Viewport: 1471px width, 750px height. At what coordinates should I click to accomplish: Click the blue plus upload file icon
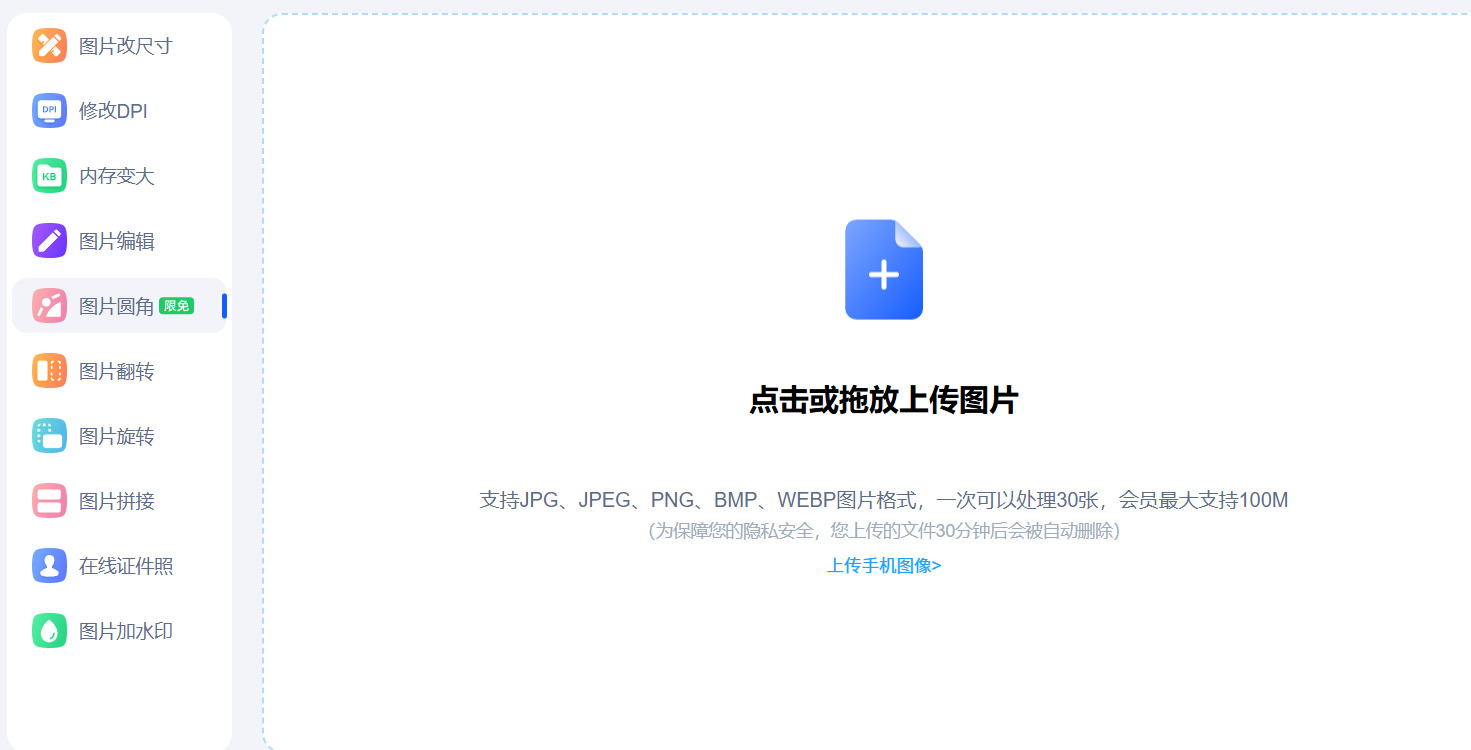(x=883, y=268)
